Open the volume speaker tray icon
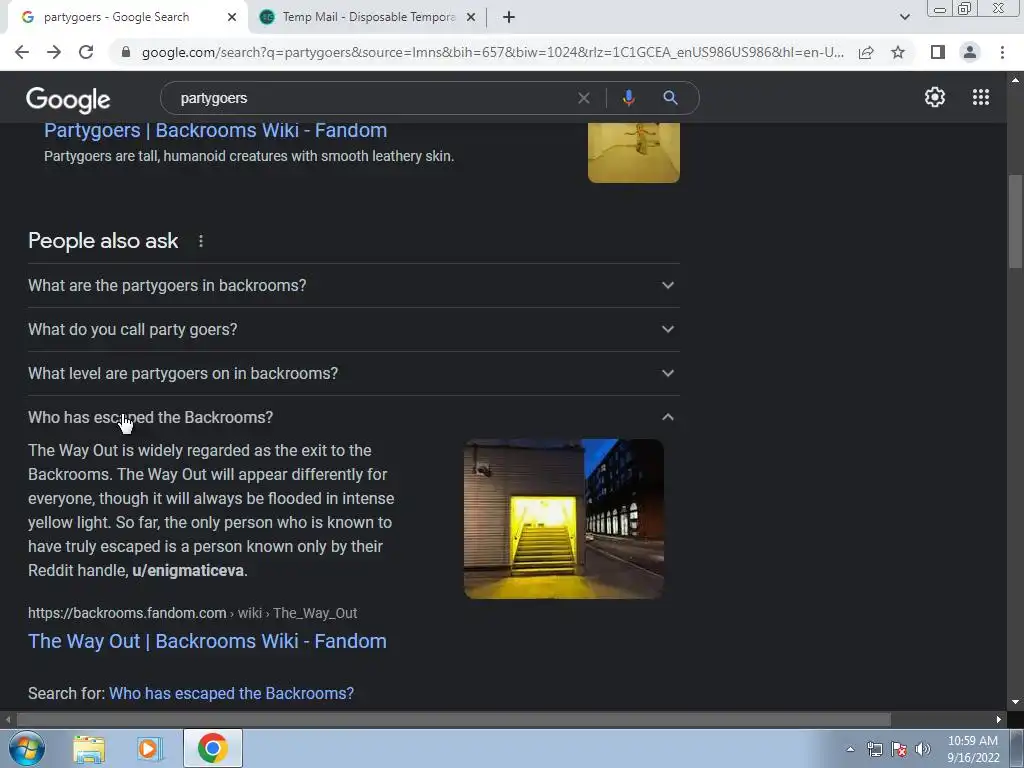Viewport: 1024px width, 768px height. [x=923, y=749]
